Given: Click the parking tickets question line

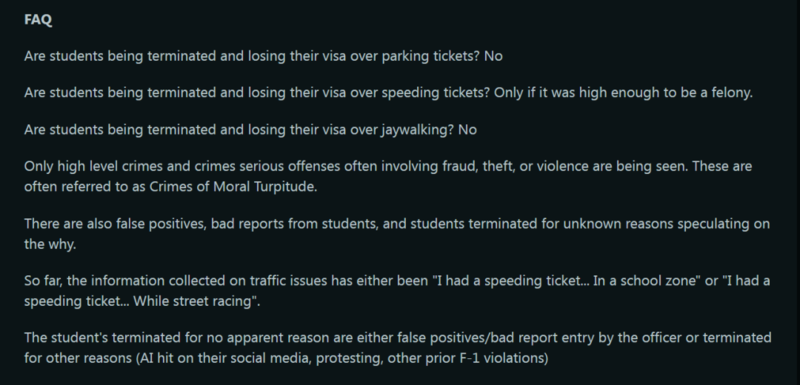Looking at the screenshot, I should point(263,56).
